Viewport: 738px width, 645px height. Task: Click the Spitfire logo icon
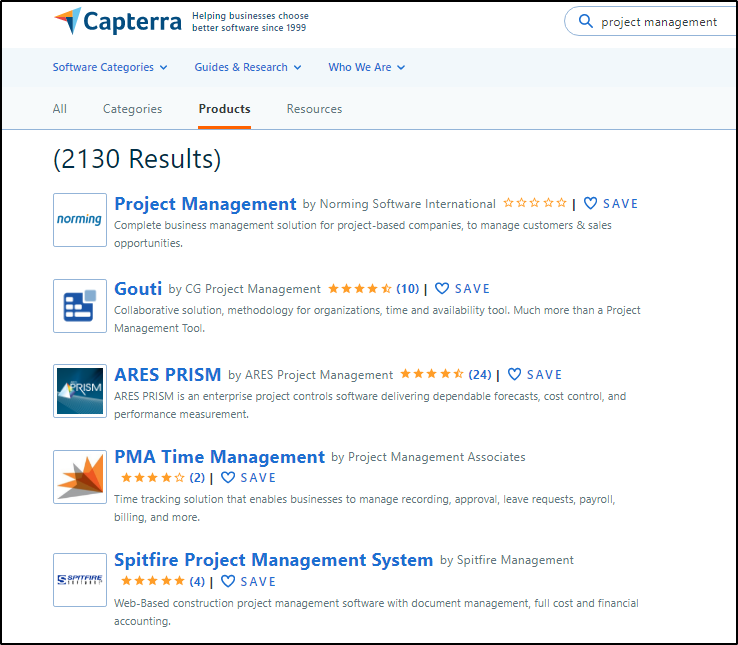click(x=80, y=579)
